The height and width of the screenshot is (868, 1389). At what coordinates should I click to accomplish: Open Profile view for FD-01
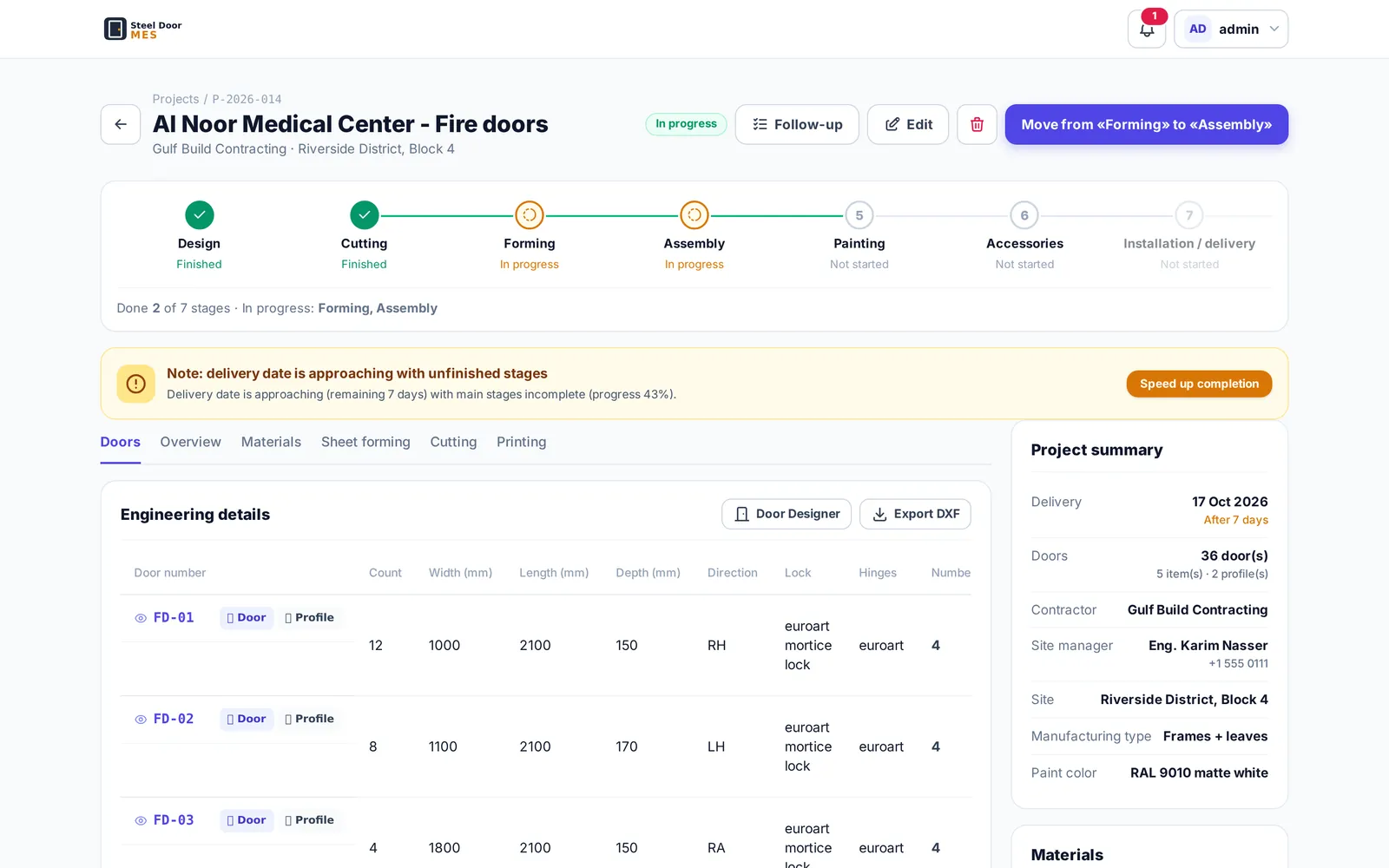(309, 618)
